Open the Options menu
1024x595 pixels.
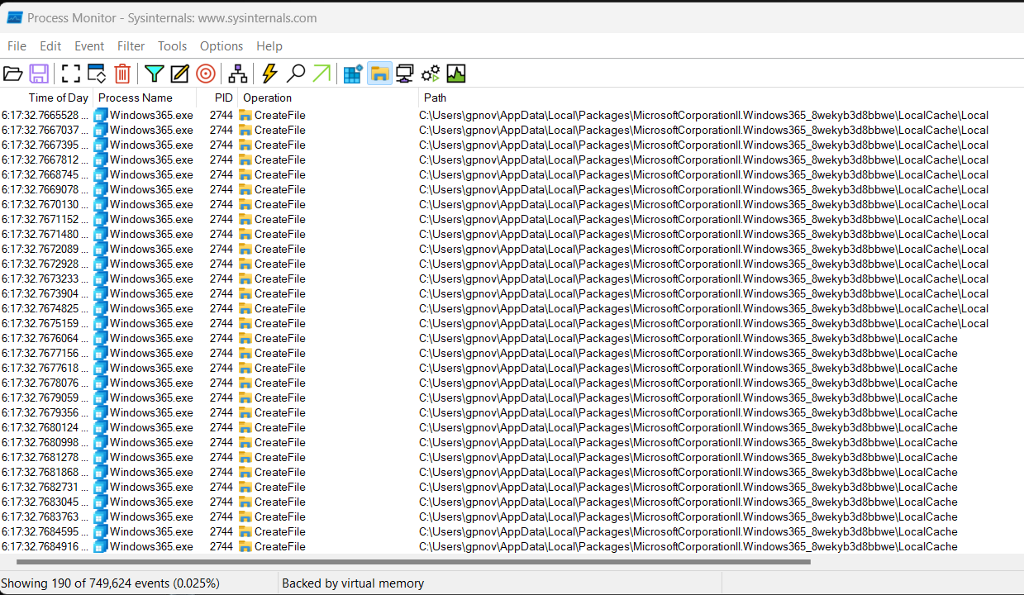coord(221,46)
